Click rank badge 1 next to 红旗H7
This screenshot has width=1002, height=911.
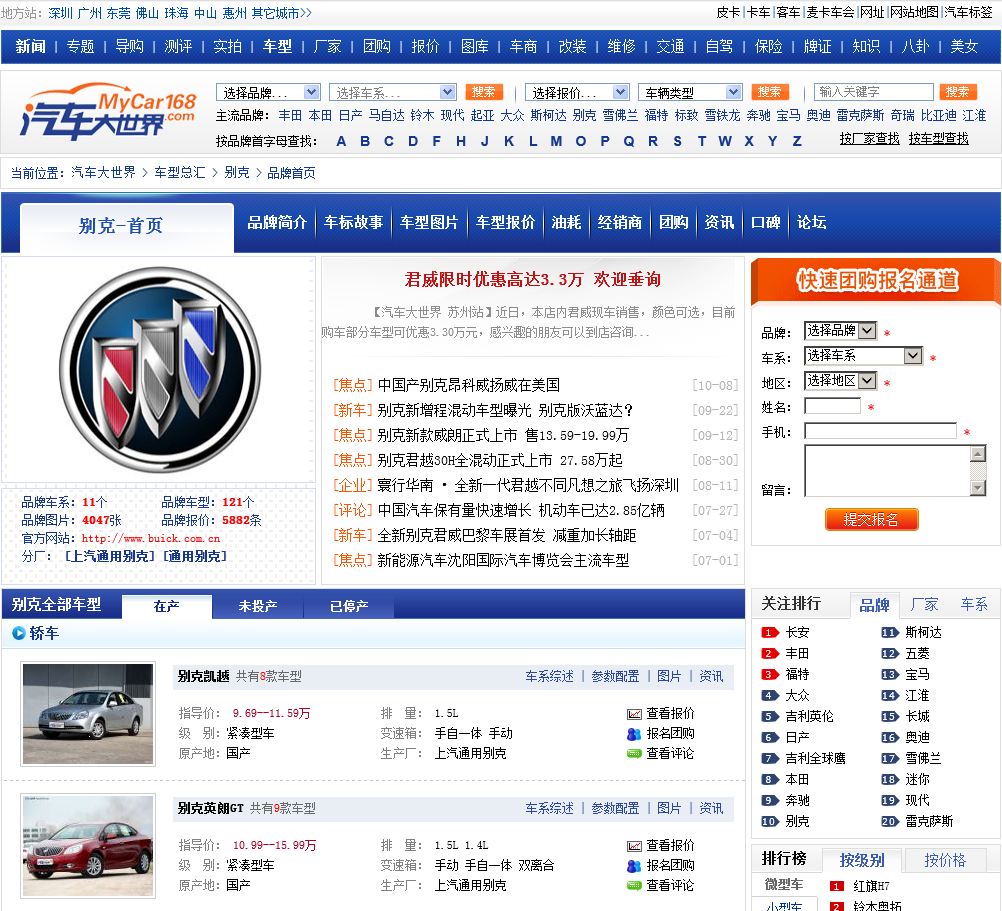coord(836,886)
